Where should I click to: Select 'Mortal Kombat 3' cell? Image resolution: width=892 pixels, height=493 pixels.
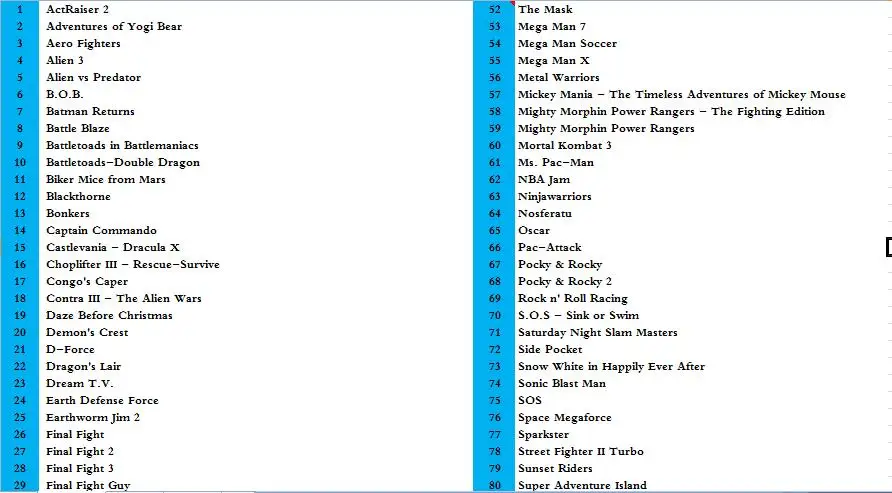coord(564,146)
